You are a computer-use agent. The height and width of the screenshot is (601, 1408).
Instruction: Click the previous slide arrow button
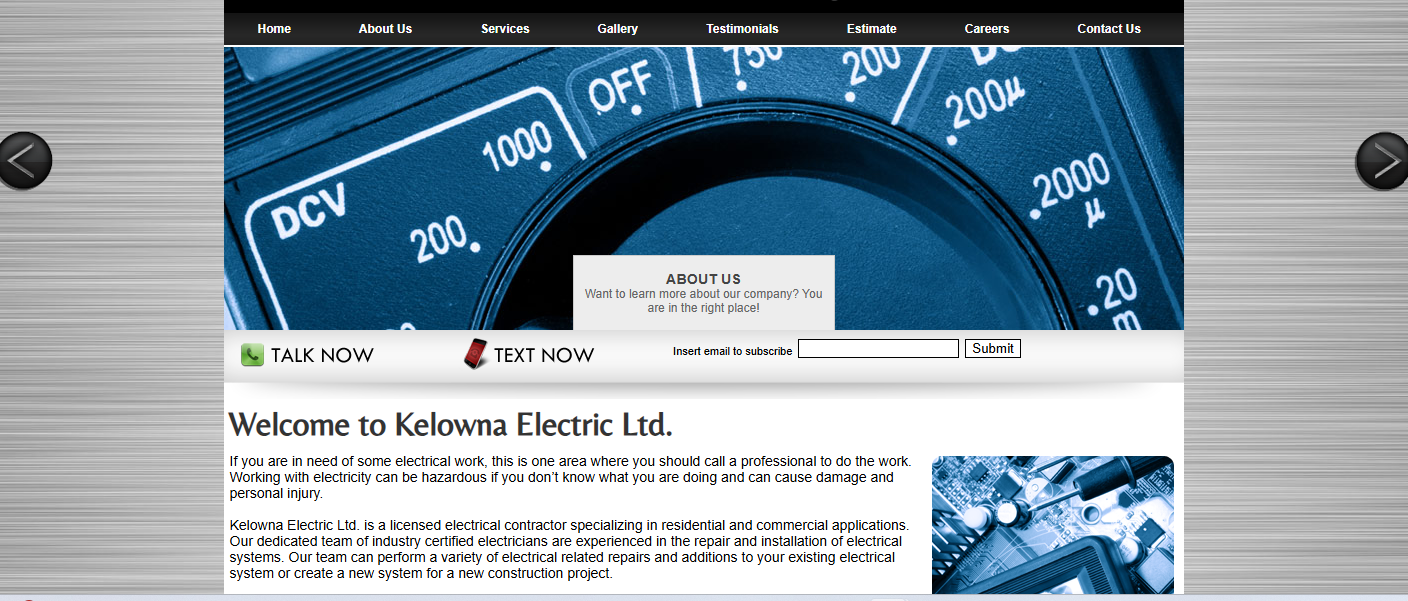point(25,160)
